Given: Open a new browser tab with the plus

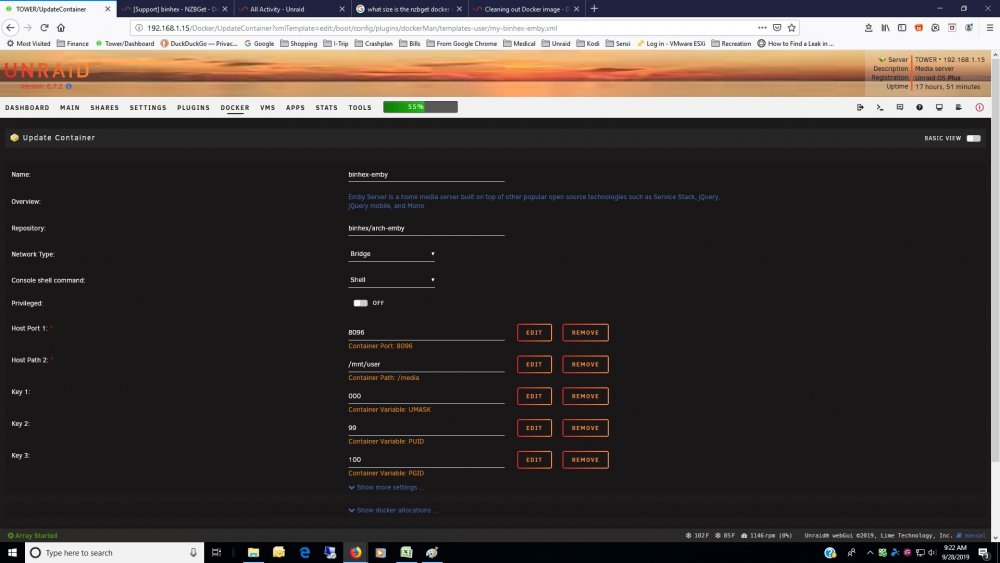Looking at the screenshot, I should pyautogui.click(x=594, y=8).
